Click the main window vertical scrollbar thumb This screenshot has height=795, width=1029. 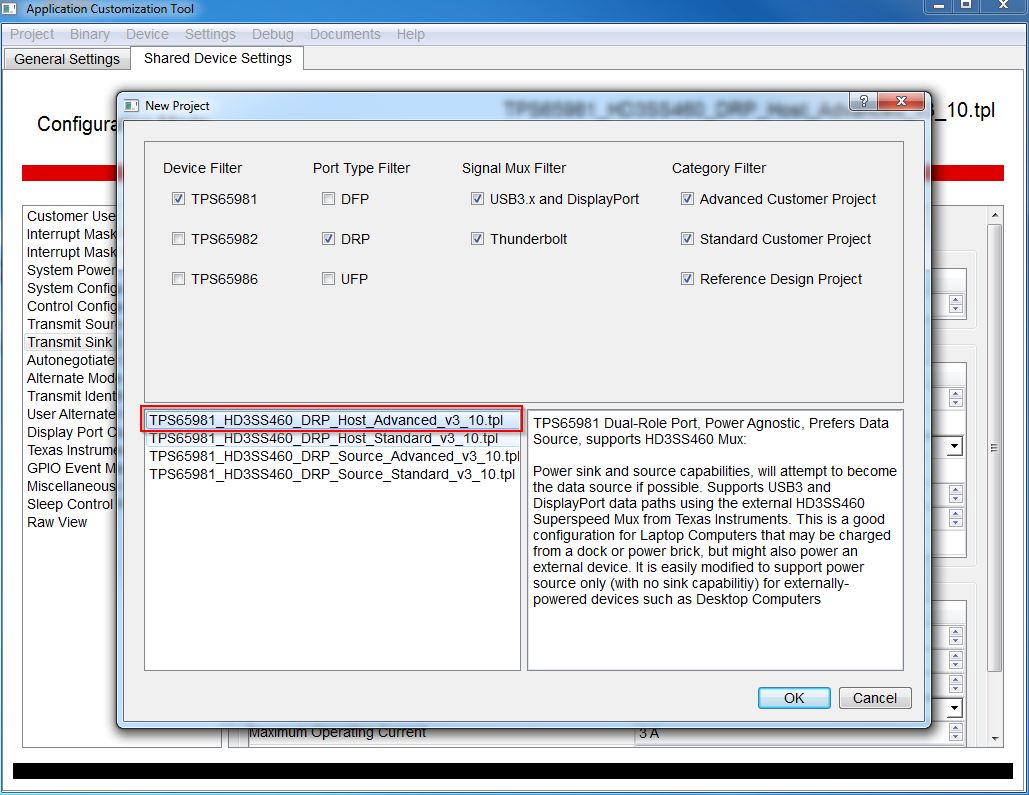pyautogui.click(x=995, y=448)
